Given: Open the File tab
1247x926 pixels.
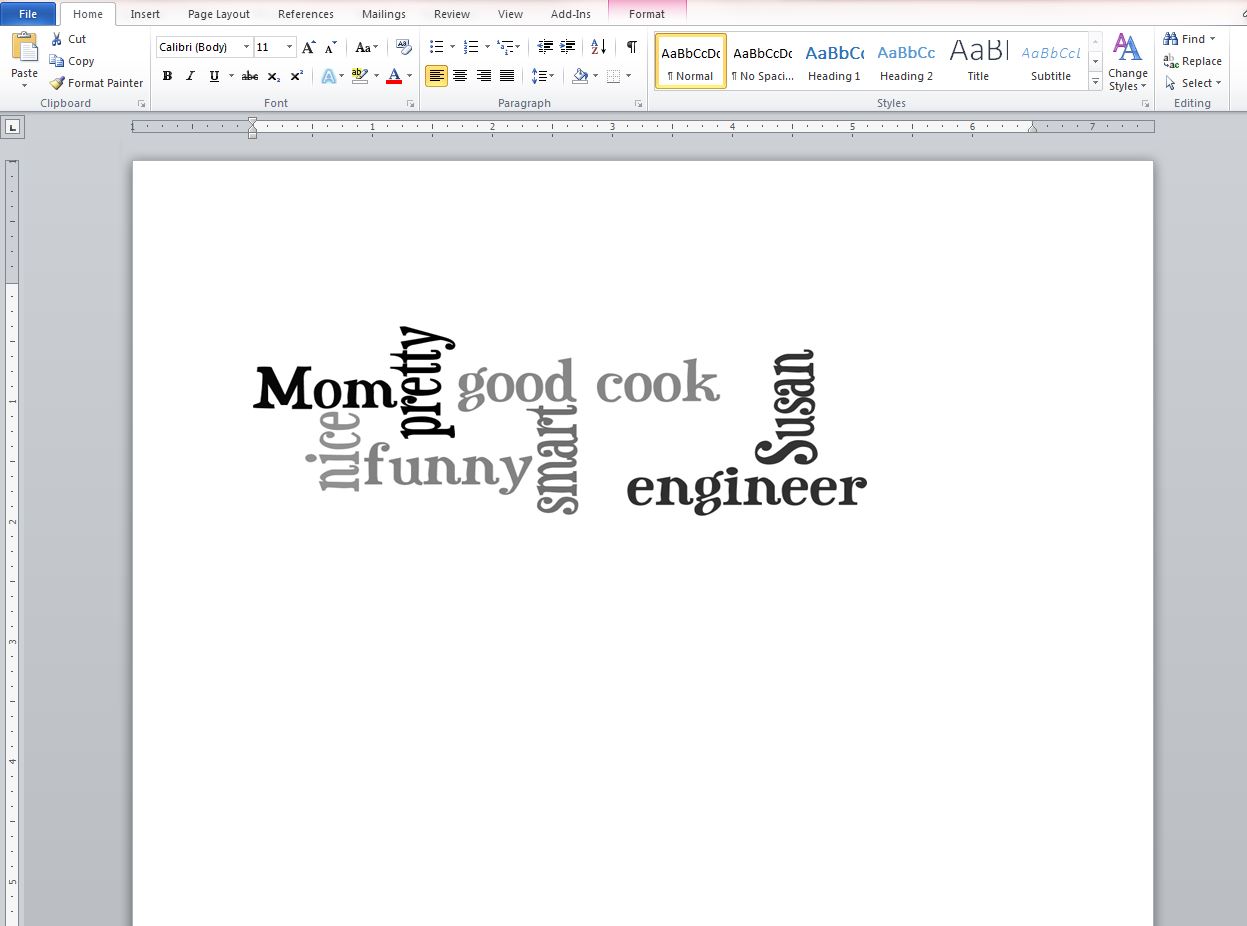Looking at the screenshot, I should [28, 14].
